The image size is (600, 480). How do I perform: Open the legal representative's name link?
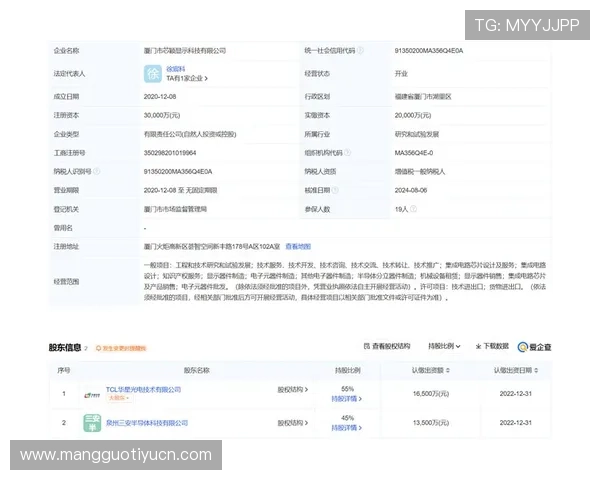(x=176, y=69)
